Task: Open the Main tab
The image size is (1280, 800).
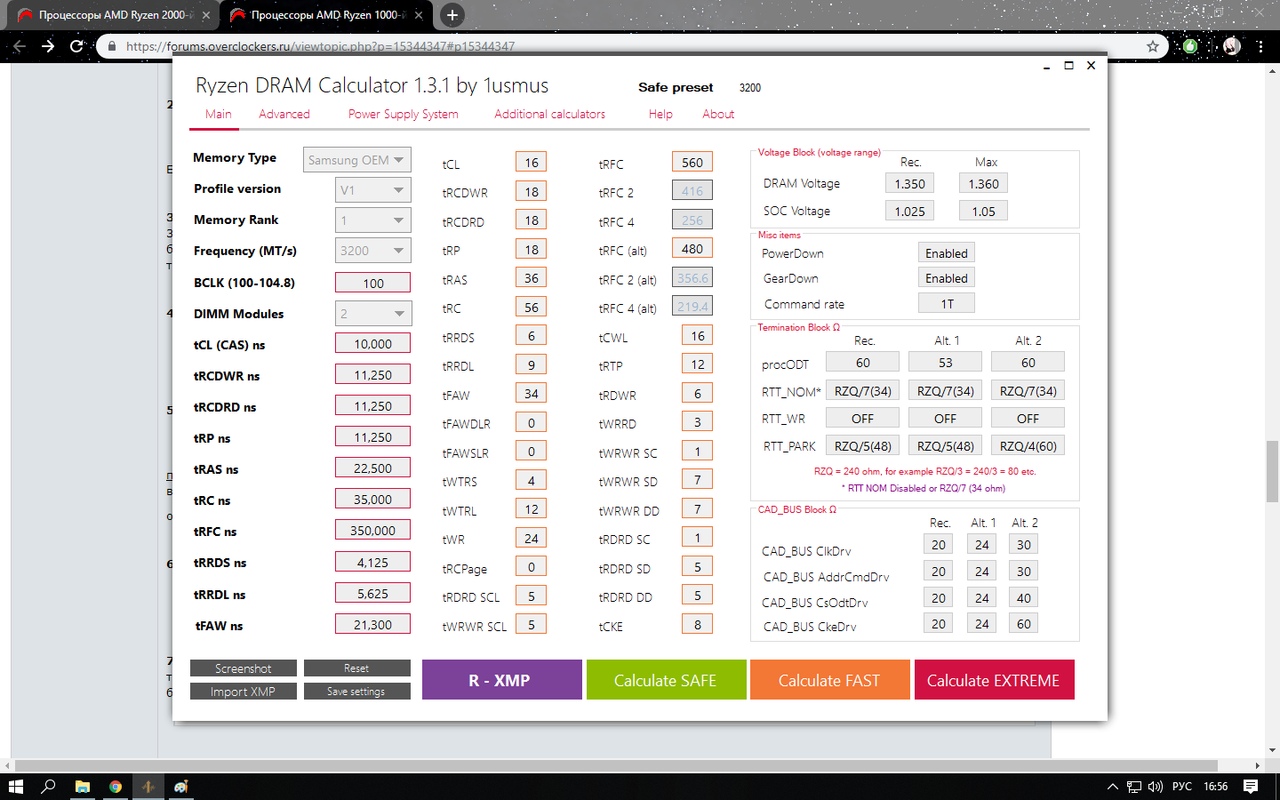Action: pyautogui.click(x=218, y=114)
